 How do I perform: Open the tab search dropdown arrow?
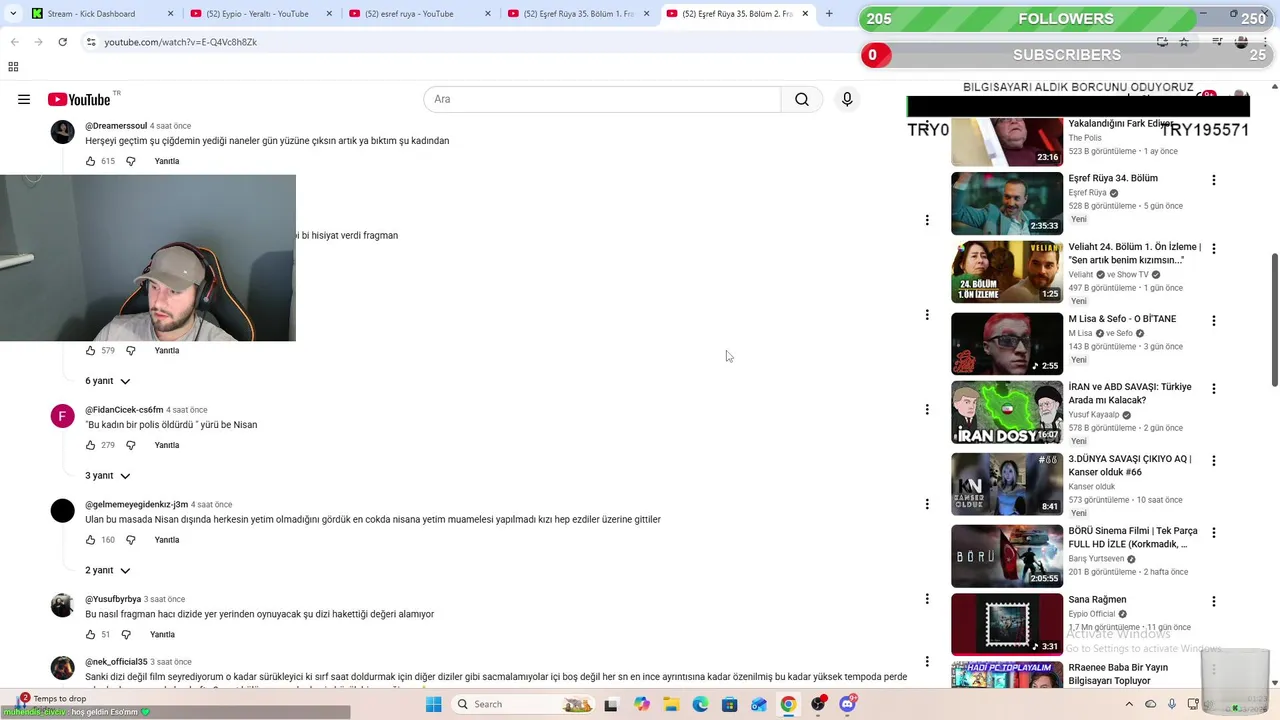click(12, 14)
